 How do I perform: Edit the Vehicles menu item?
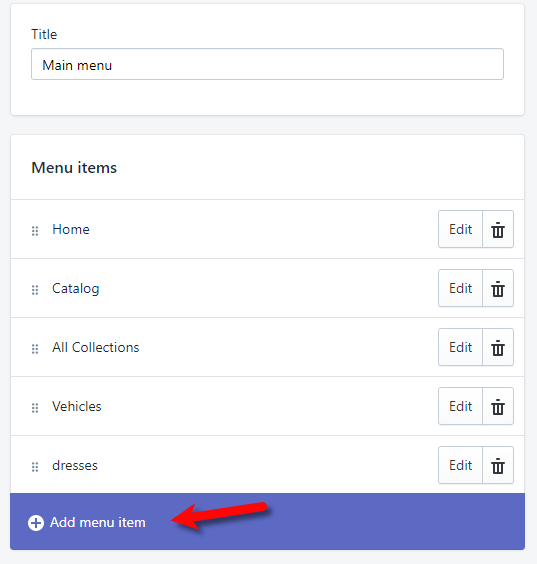tap(460, 406)
